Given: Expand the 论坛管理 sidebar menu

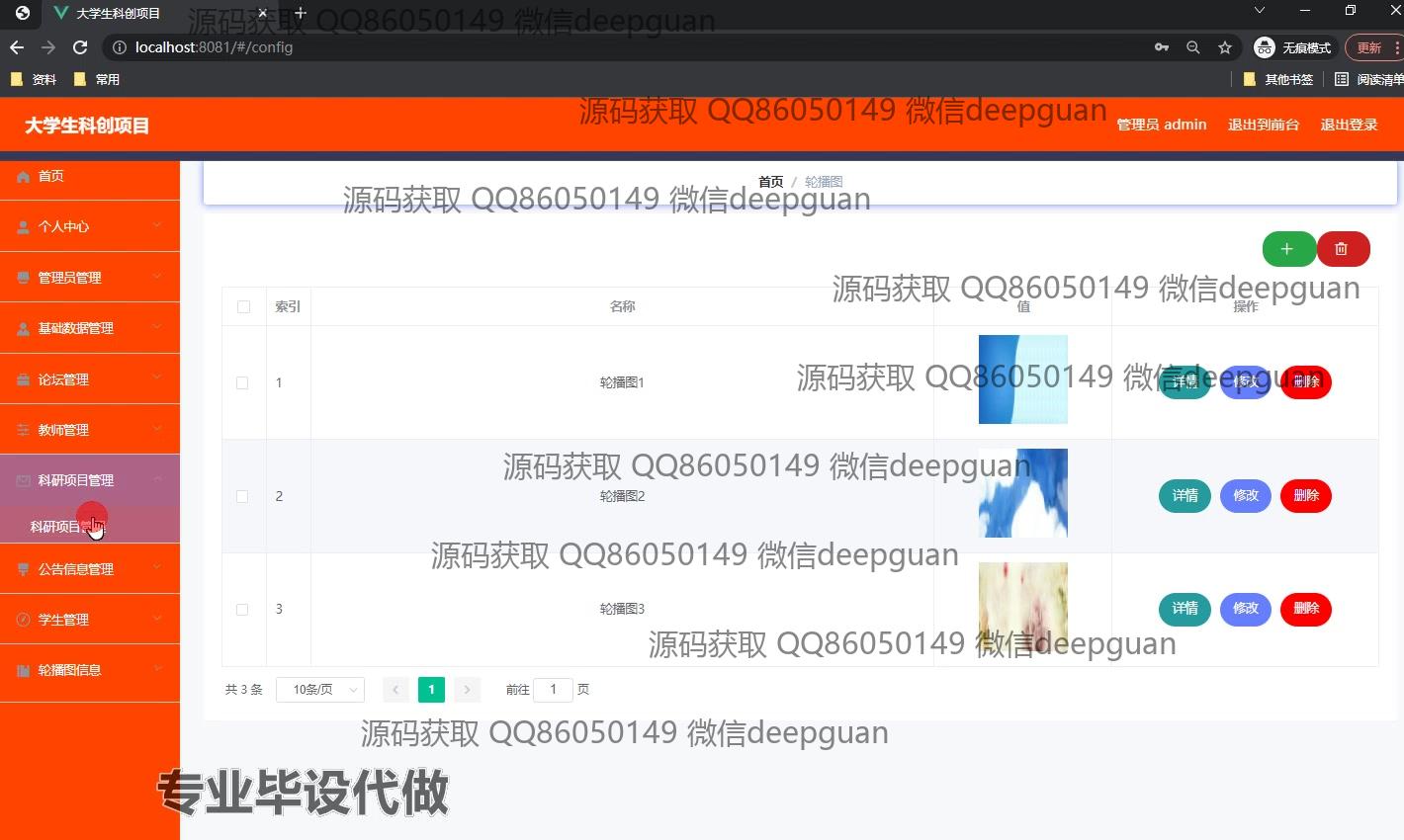Looking at the screenshot, I should pyautogui.click(x=89, y=379).
